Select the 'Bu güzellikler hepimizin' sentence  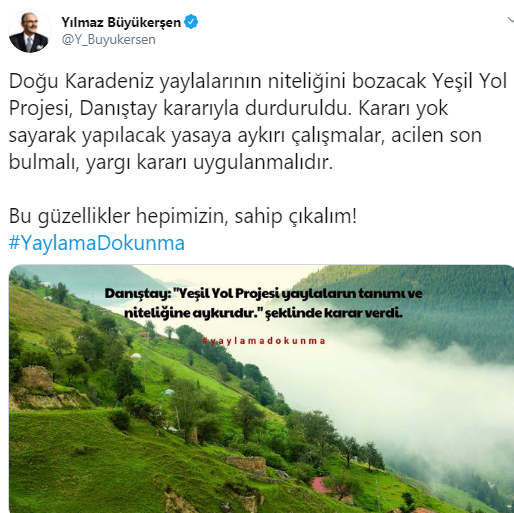(183, 216)
